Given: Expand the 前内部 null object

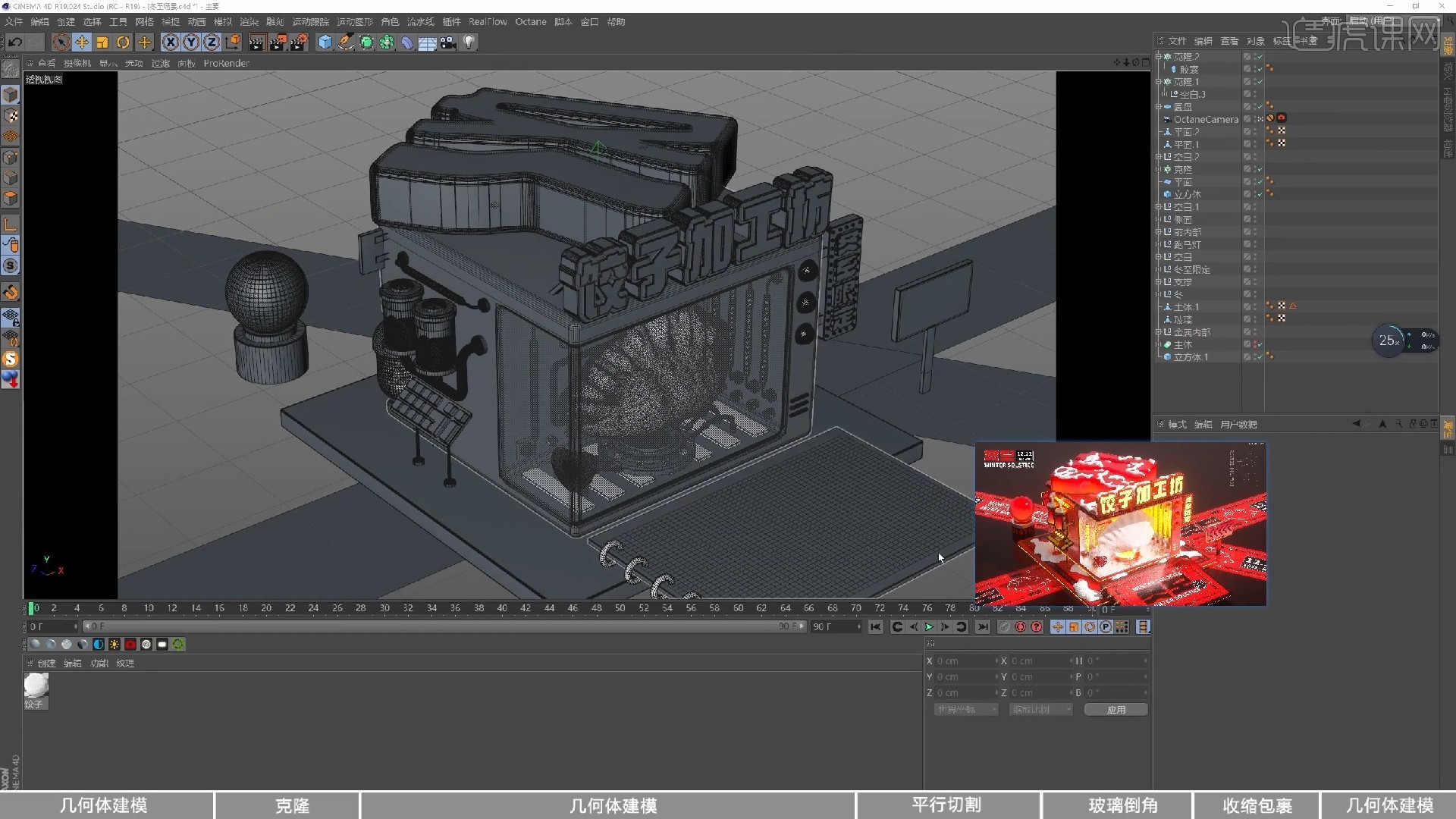Looking at the screenshot, I should [1158, 231].
